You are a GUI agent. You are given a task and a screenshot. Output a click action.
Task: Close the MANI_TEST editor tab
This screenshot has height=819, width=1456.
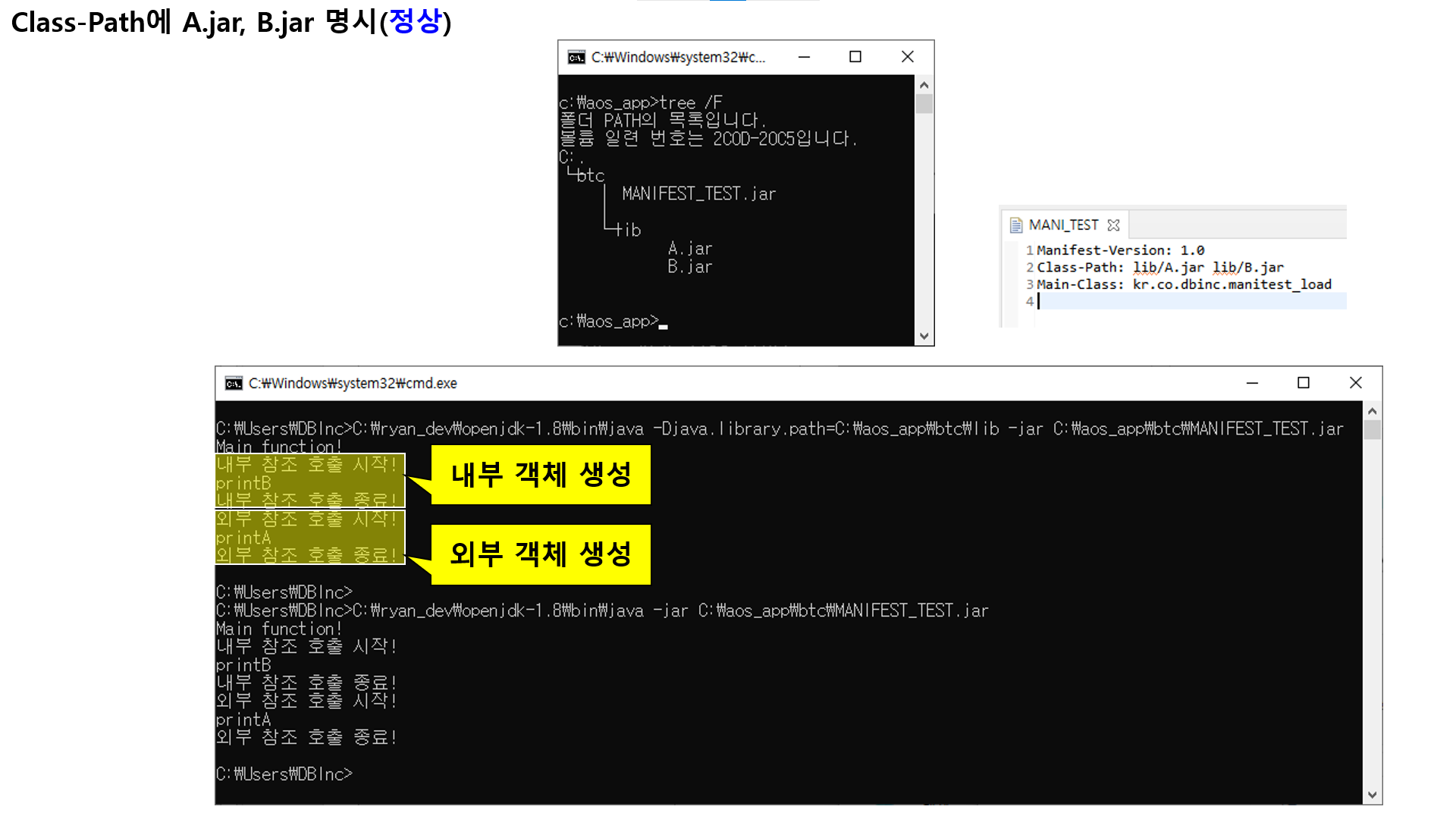point(1113,225)
